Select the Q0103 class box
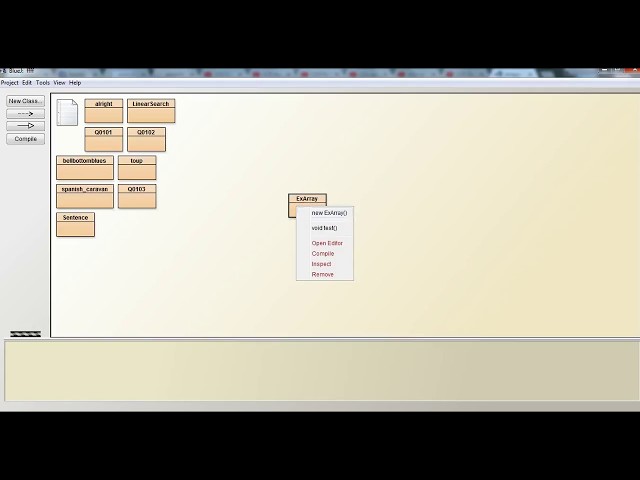 coord(137,196)
